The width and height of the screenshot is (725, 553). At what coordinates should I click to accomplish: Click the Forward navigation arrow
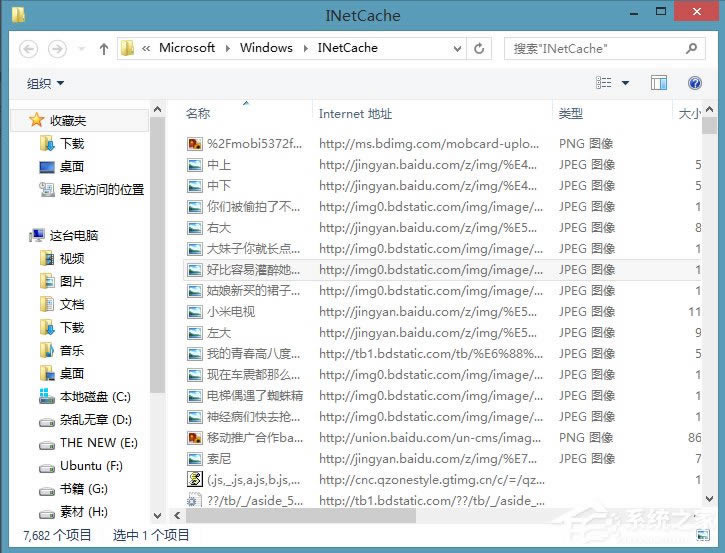[57, 49]
